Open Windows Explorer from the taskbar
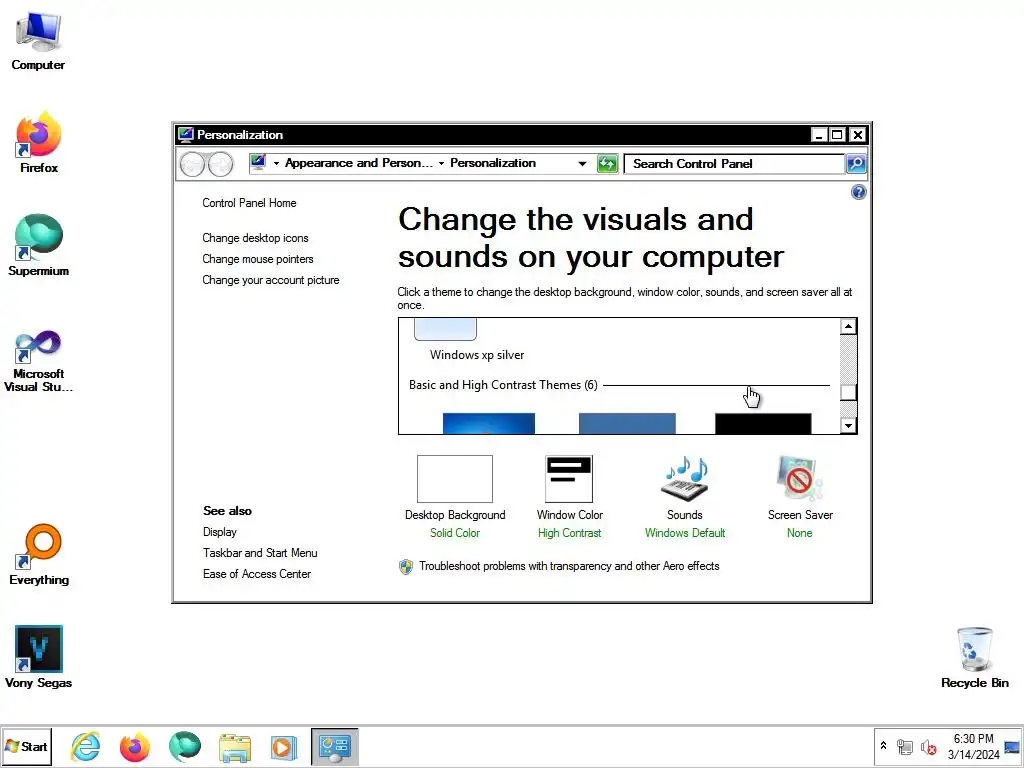Viewport: 1024px width, 768px height. 234,746
